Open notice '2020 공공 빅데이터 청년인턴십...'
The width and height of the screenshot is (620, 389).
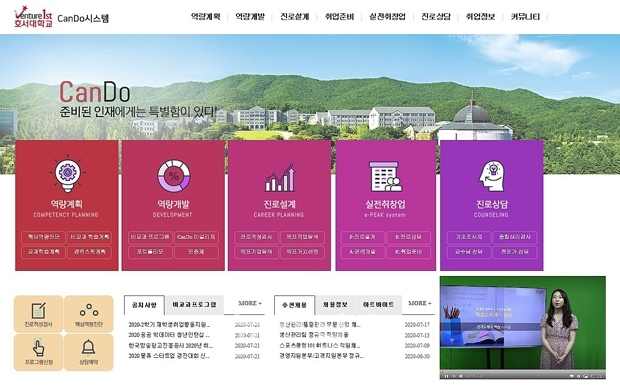[x=169, y=335]
